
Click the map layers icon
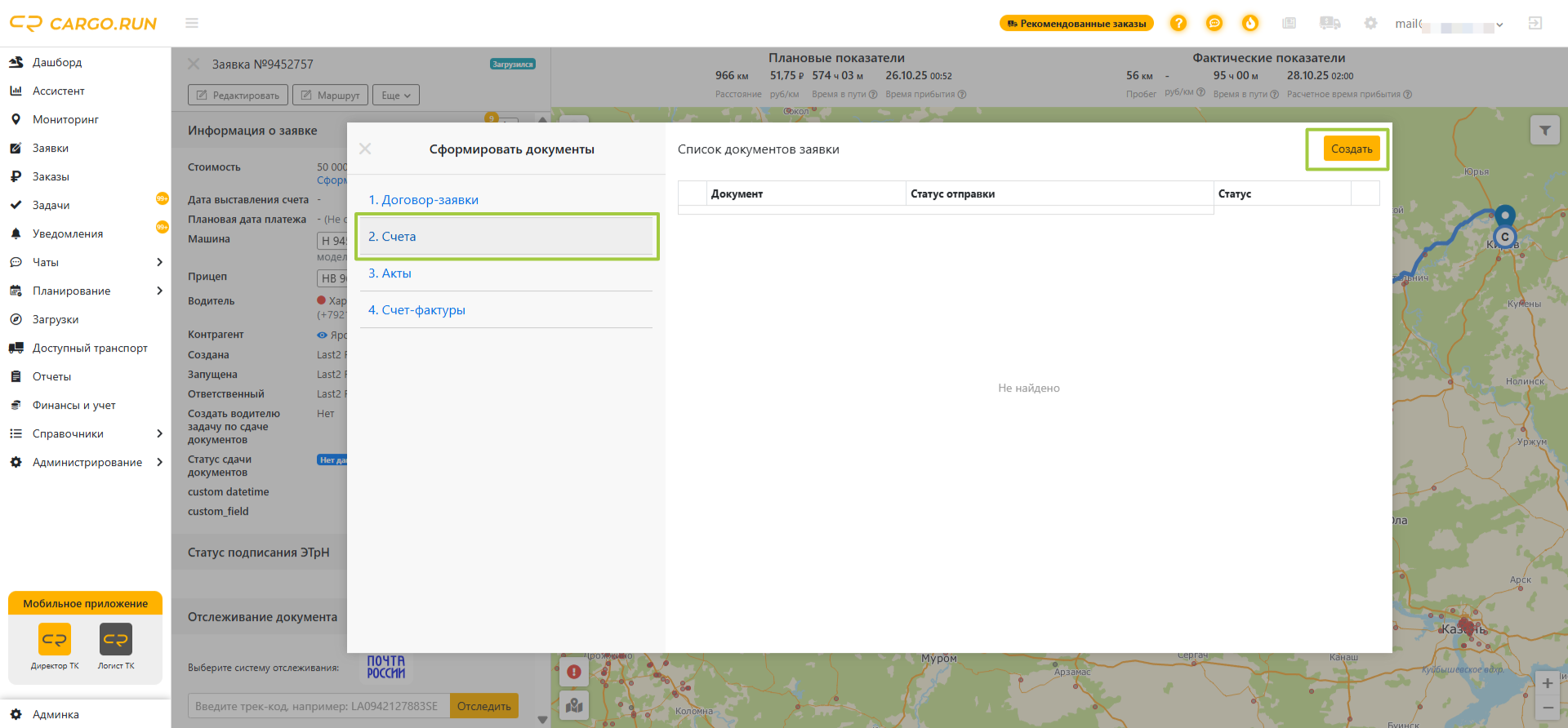point(574,705)
